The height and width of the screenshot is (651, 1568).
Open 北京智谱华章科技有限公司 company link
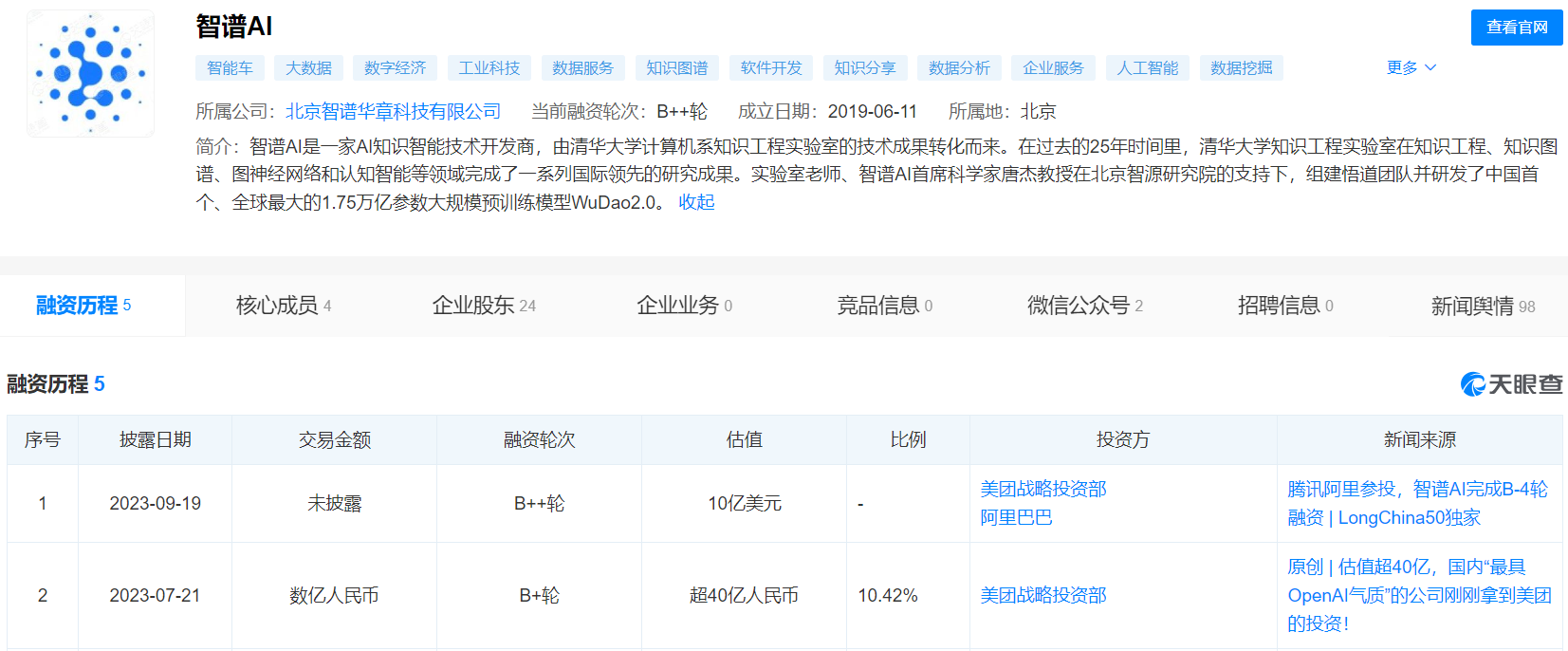[393, 111]
